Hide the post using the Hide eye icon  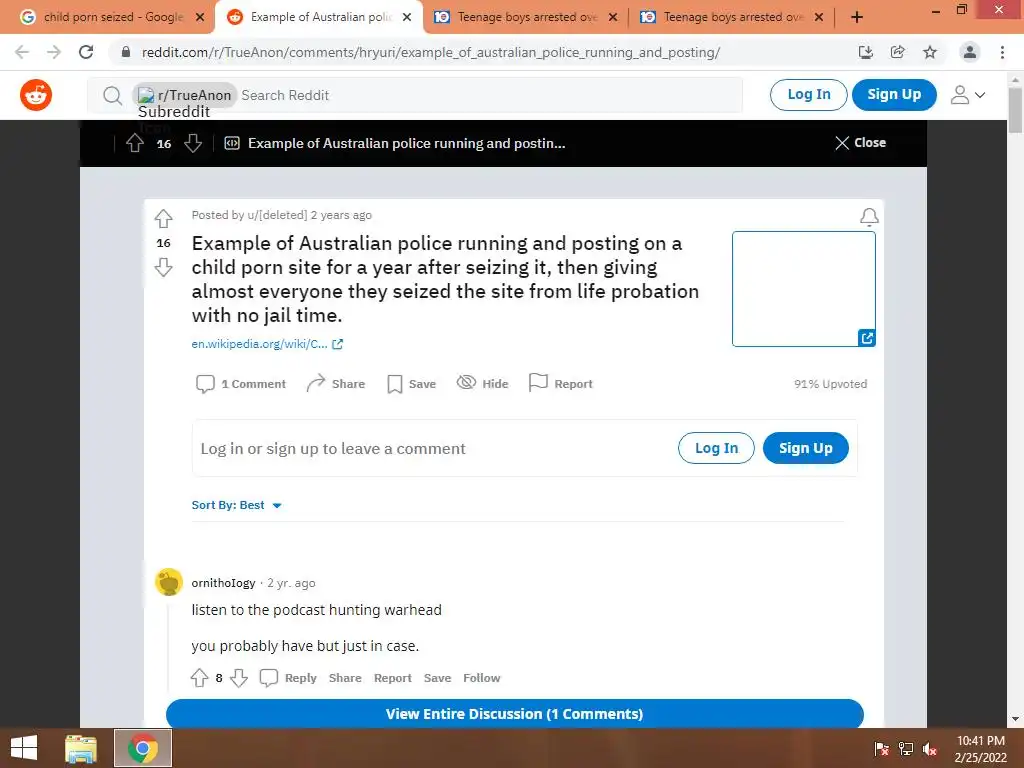(482, 383)
